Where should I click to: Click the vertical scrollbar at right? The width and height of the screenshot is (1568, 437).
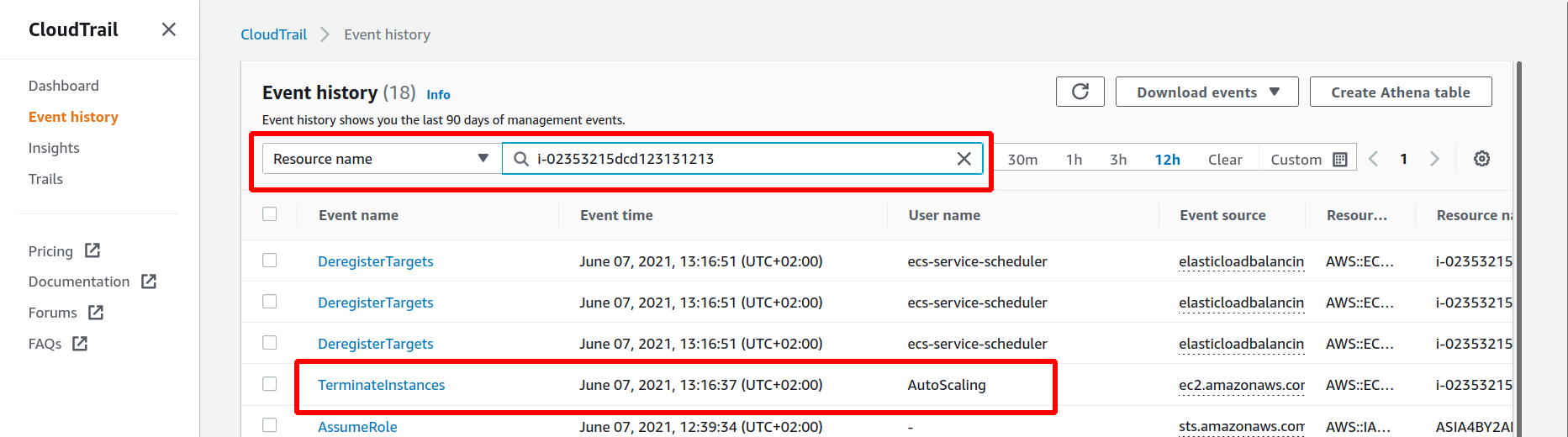(x=1518, y=249)
